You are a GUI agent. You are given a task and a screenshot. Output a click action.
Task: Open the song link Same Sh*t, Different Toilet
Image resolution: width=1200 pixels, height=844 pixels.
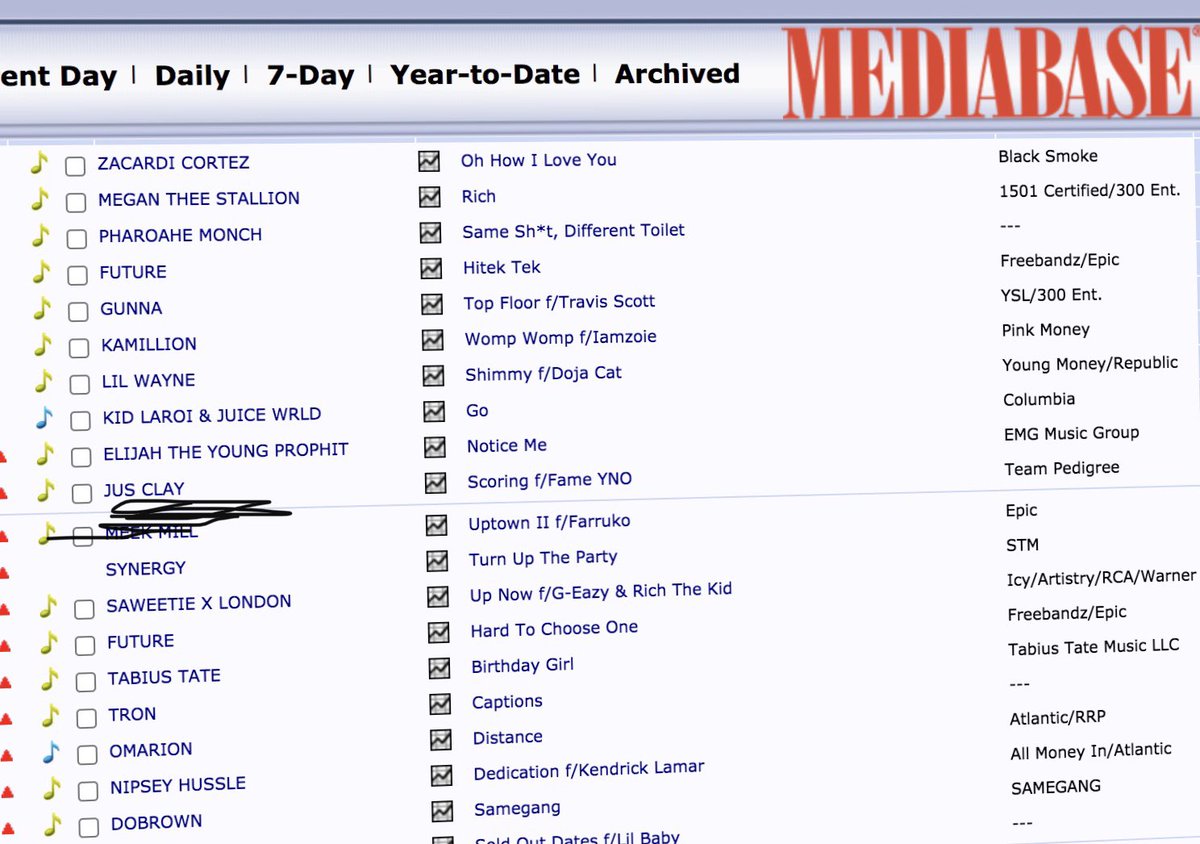(573, 231)
